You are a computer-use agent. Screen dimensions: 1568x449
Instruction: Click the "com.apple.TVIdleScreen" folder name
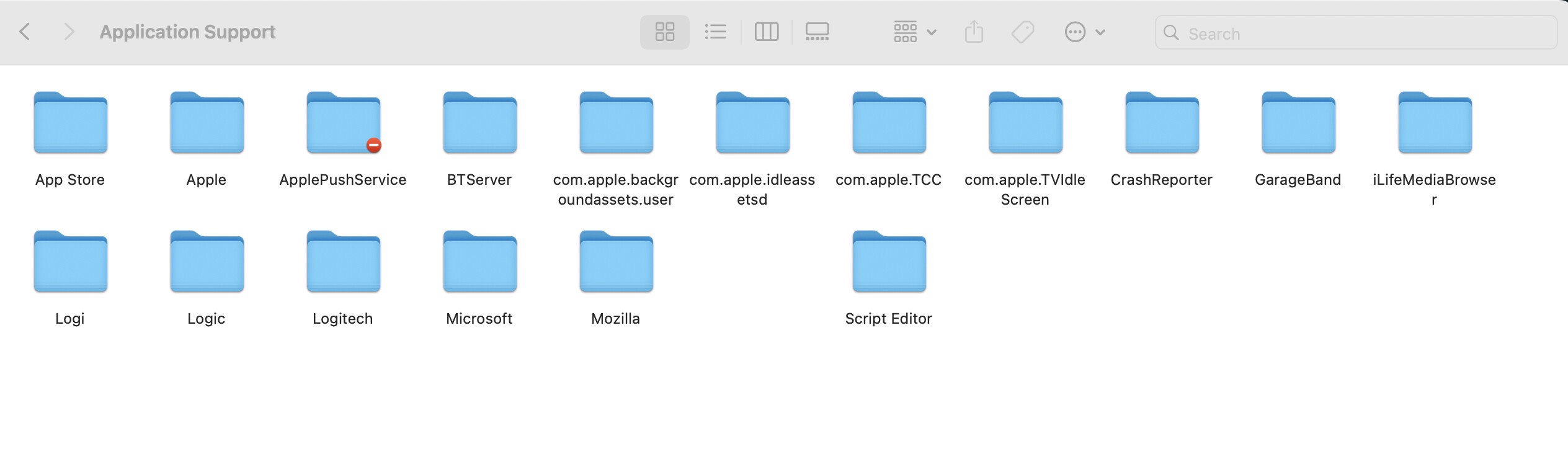coord(1025,190)
